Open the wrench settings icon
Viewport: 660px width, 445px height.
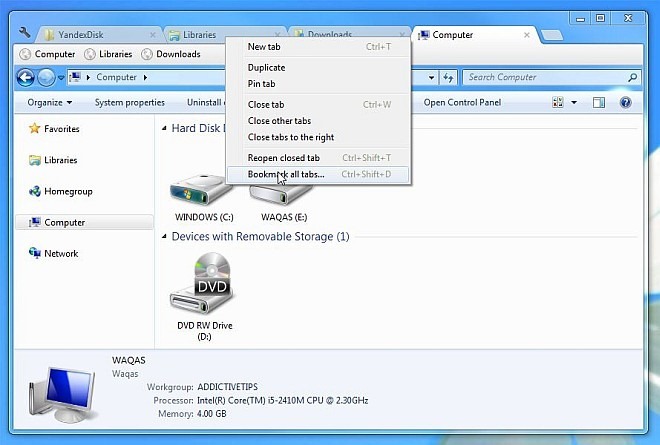point(24,32)
